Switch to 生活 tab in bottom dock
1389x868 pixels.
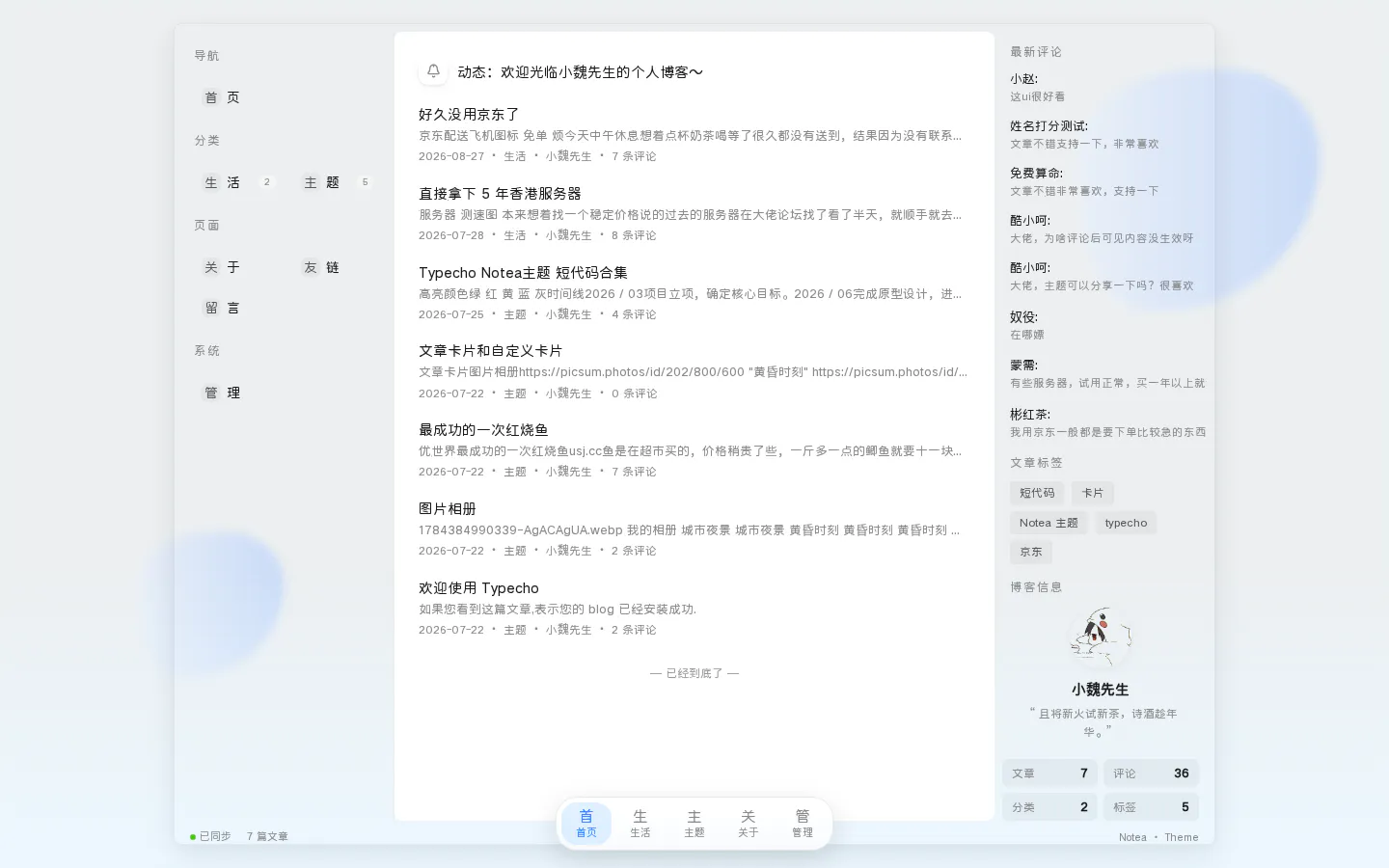tap(640, 824)
